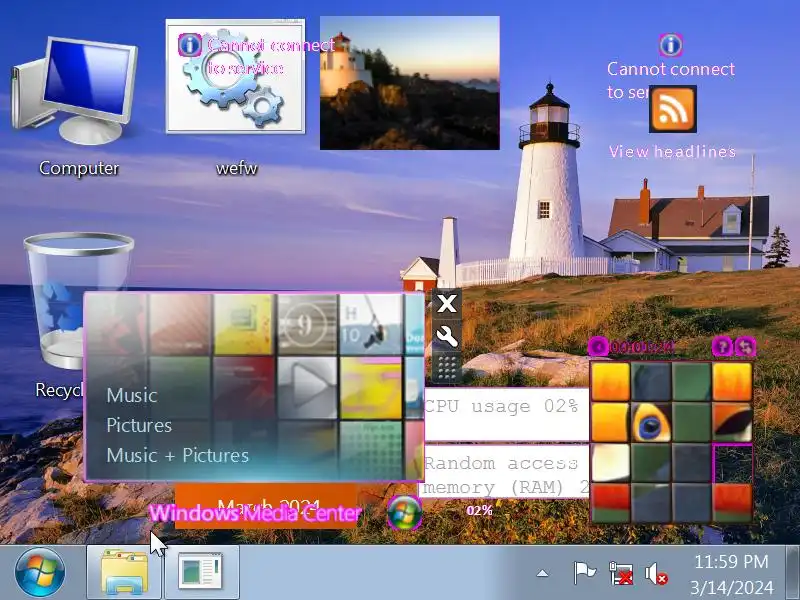Click the taskbar app next to Explorer
Screen dimensions: 800x600
point(201,572)
